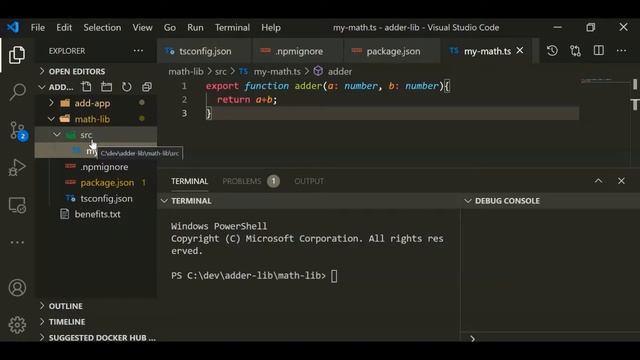This screenshot has height=360, width=640.
Task: Open the View menu
Action: pos(142,27)
